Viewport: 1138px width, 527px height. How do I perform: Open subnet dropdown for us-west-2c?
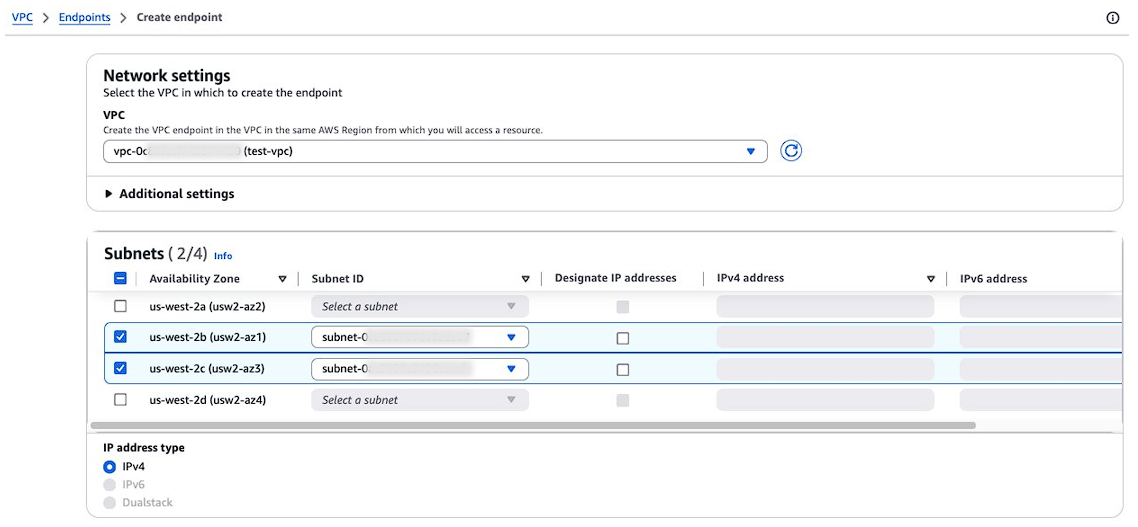point(419,369)
